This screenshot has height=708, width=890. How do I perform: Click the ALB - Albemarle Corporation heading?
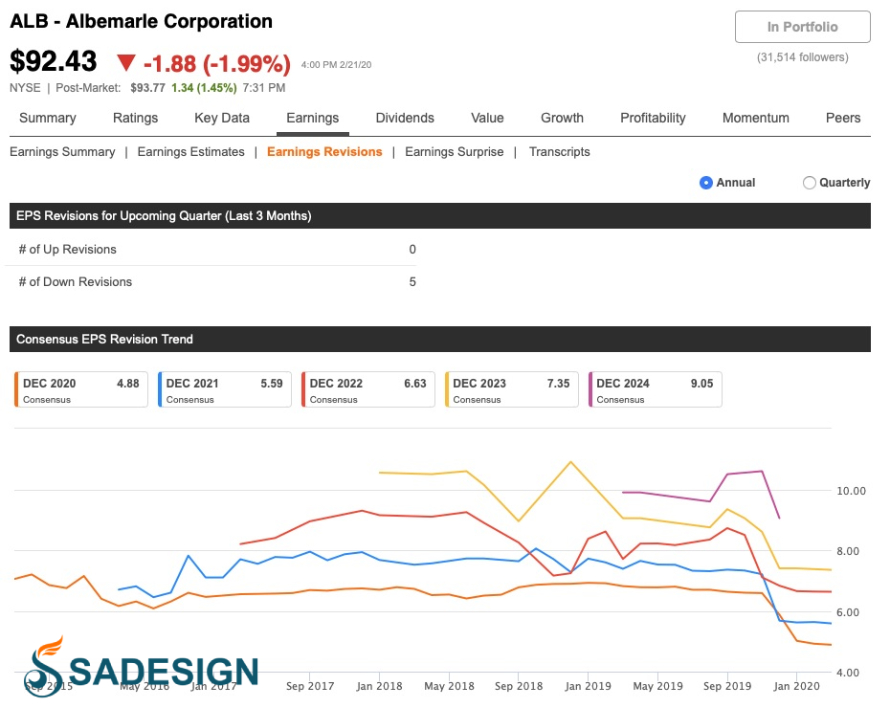[141, 22]
